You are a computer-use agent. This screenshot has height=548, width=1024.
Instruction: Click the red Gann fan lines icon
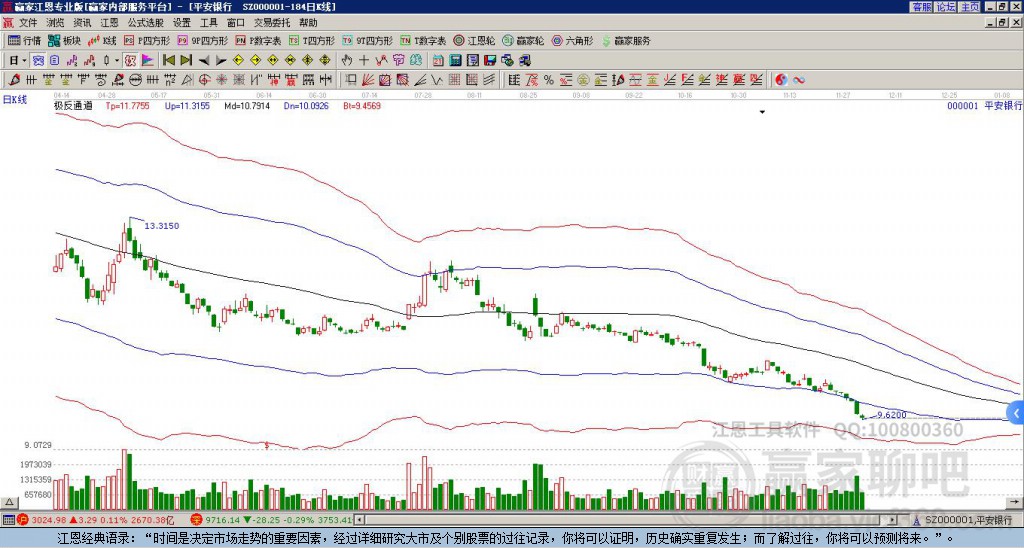tap(368, 80)
